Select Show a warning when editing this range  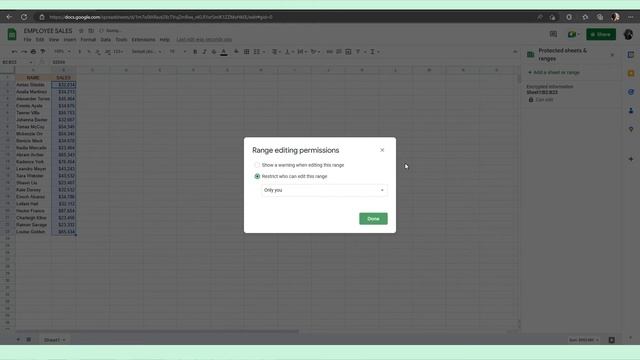[x=257, y=165]
